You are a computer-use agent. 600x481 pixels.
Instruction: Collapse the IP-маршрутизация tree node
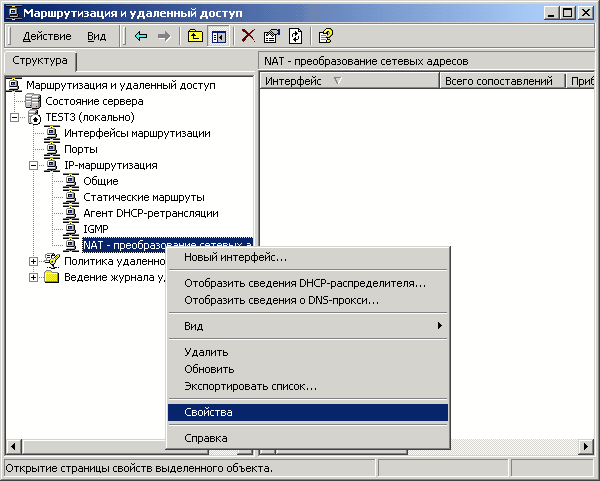pos(33,165)
